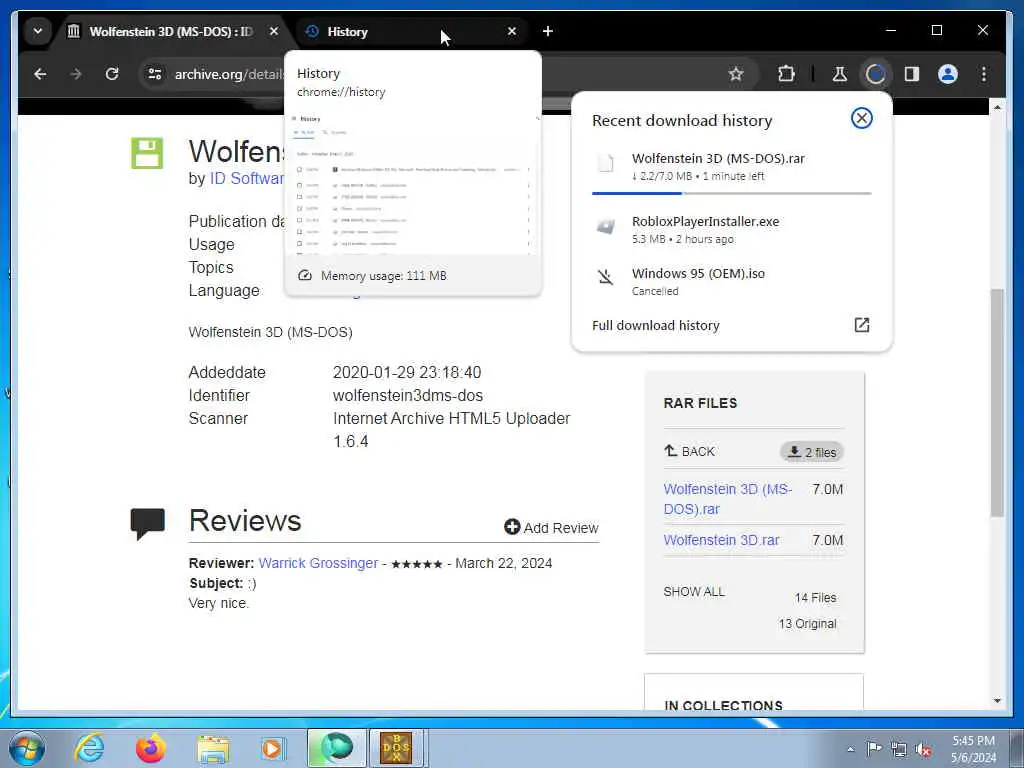The width and height of the screenshot is (1024, 768).
Task: Open Windows Media Player on the taskbar
Action: pyautogui.click(x=273, y=748)
